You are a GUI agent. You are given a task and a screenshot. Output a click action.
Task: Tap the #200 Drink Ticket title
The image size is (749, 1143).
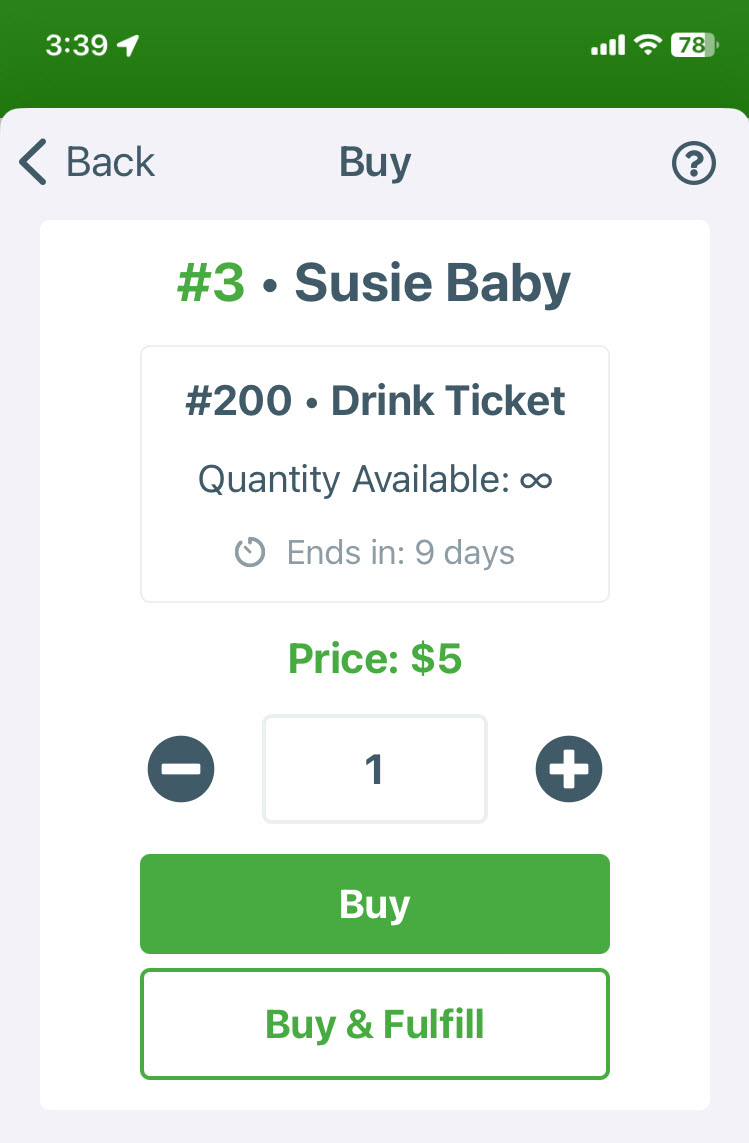coord(375,400)
